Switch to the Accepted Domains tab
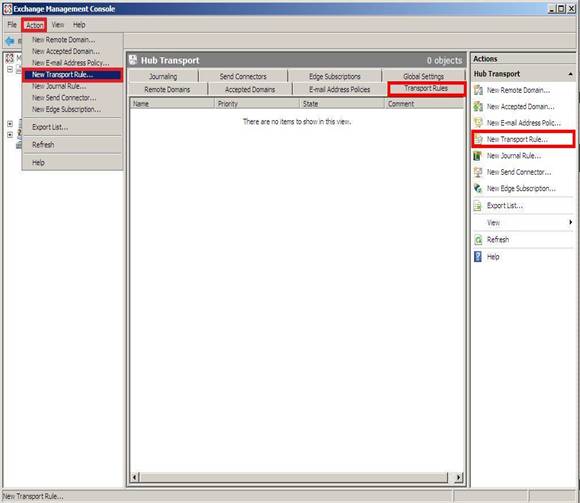Screen dimensions: 580x503 (x=250, y=90)
